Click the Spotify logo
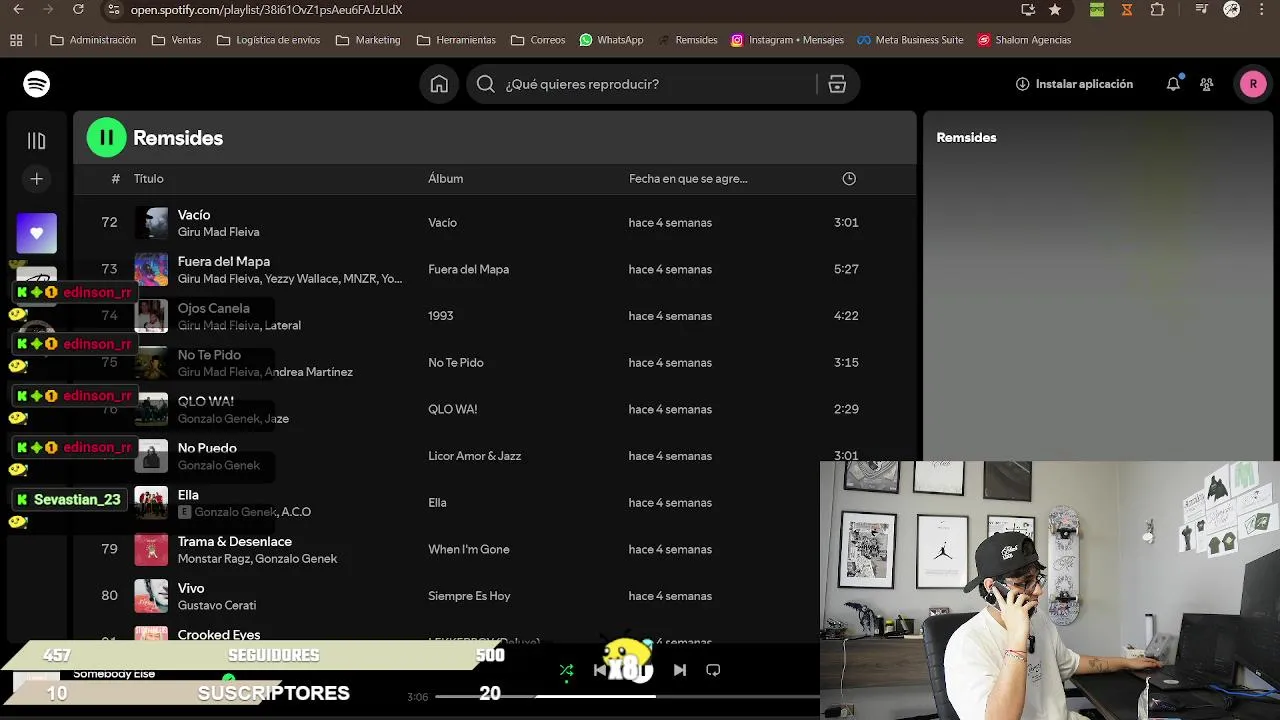This screenshot has height=720, width=1280. tap(37, 84)
